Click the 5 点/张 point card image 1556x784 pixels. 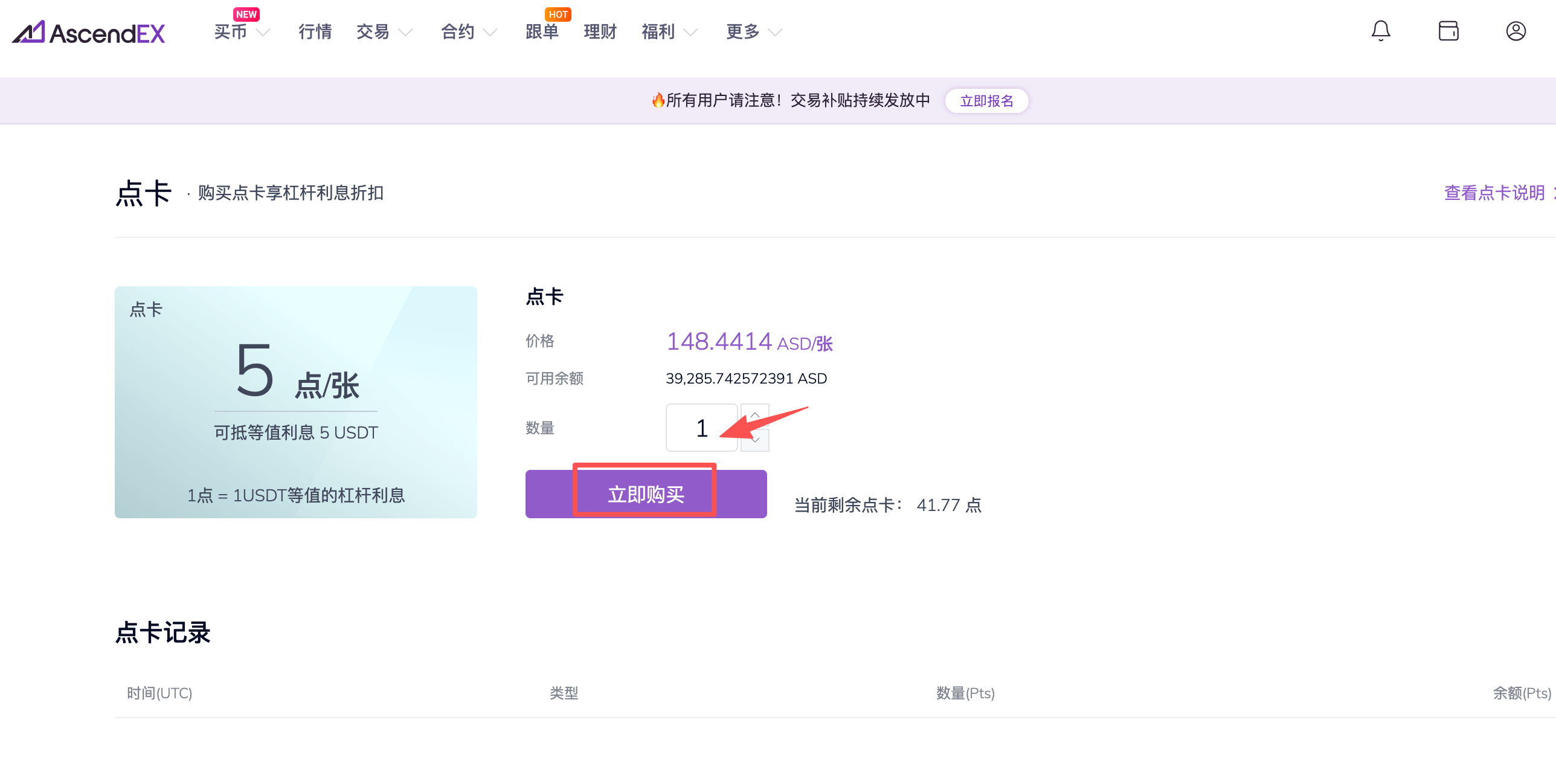coord(295,402)
